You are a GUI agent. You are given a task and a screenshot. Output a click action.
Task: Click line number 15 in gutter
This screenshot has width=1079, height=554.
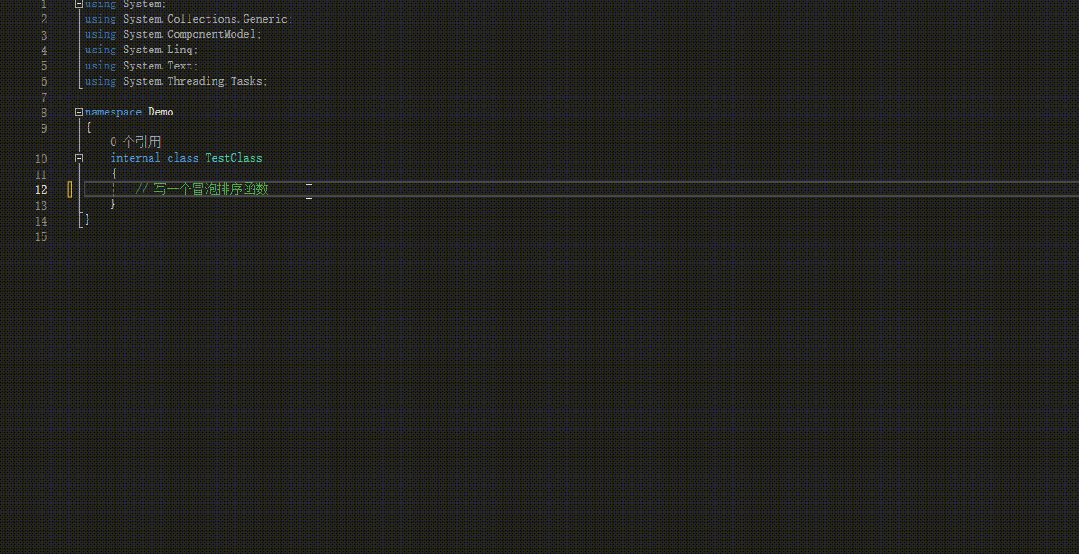pos(41,236)
